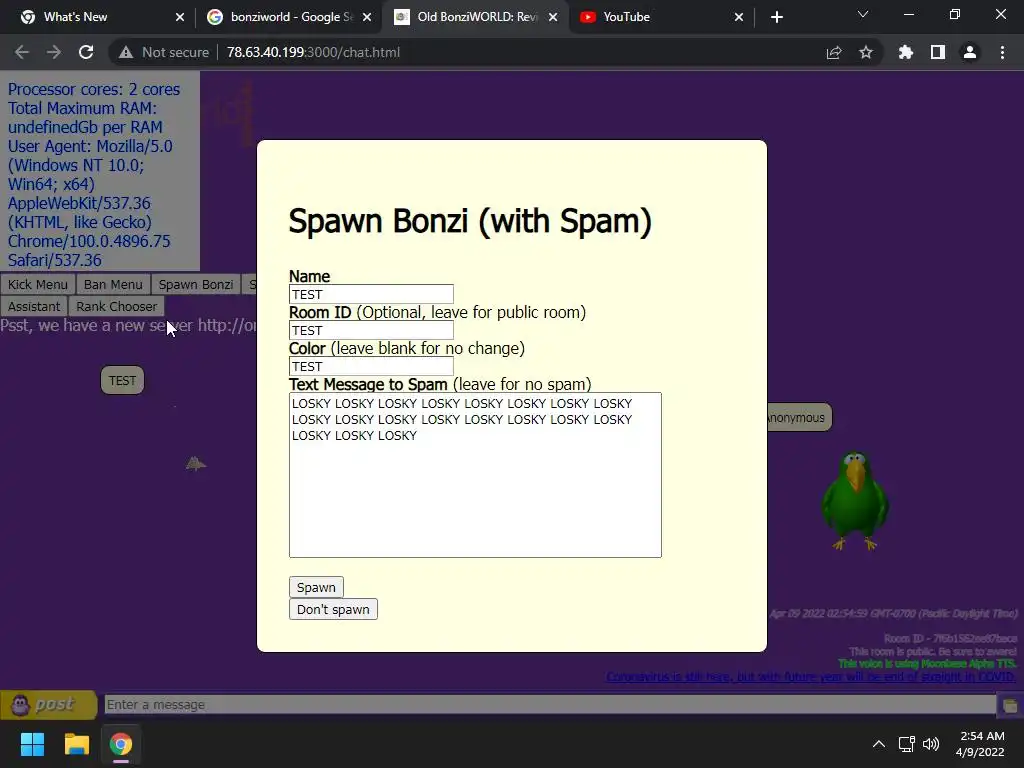Click inside the spam text message textarea
Image resolution: width=1024 pixels, height=768 pixels.
click(475, 475)
